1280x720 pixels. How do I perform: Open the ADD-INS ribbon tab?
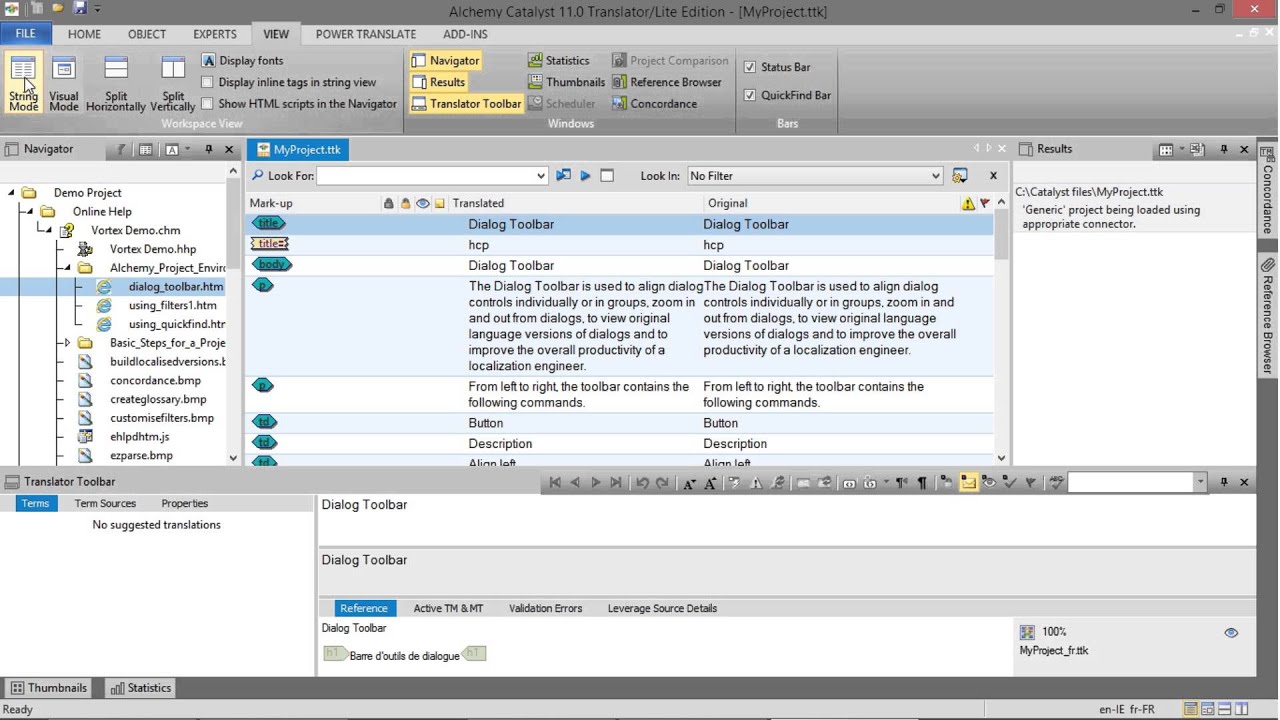465,34
